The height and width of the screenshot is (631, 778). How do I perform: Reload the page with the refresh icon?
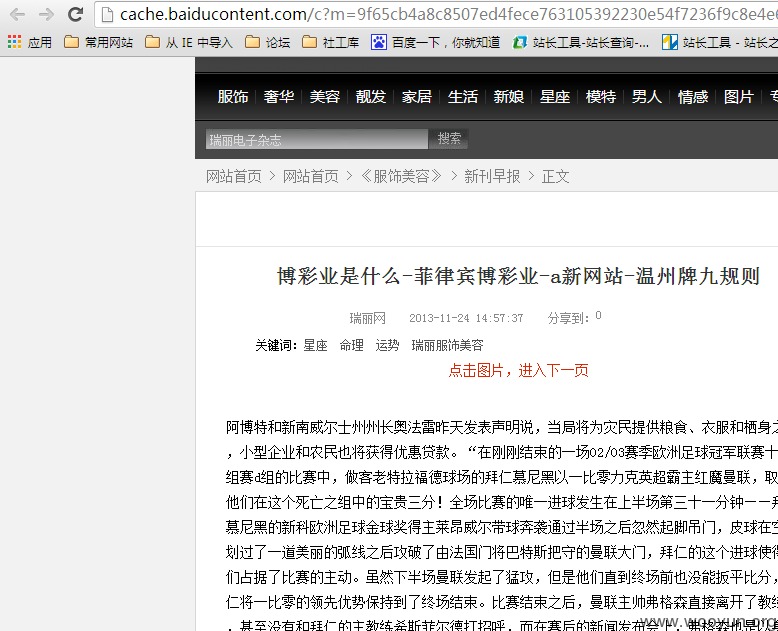pyautogui.click(x=75, y=14)
